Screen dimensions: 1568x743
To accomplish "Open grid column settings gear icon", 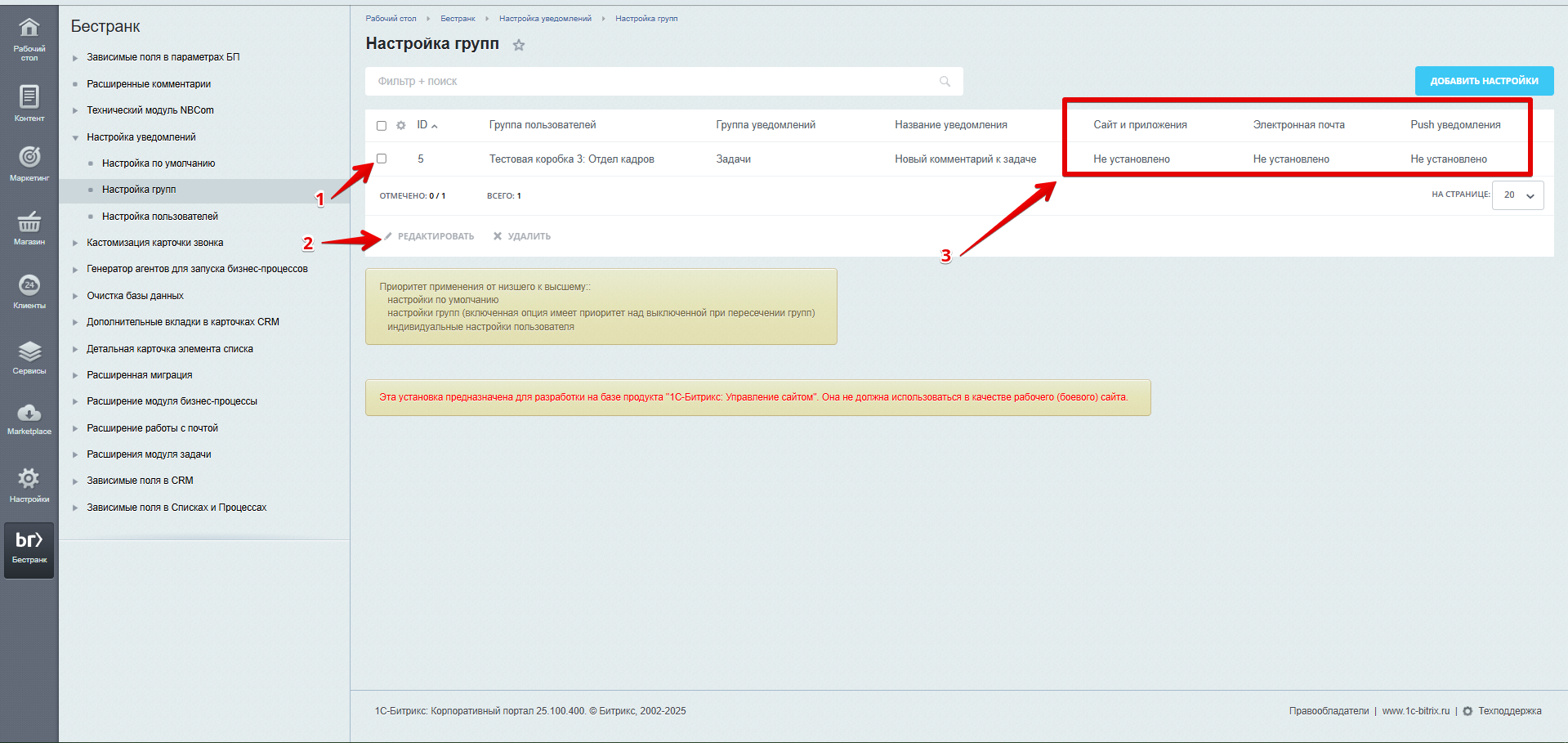I will 401,126.
